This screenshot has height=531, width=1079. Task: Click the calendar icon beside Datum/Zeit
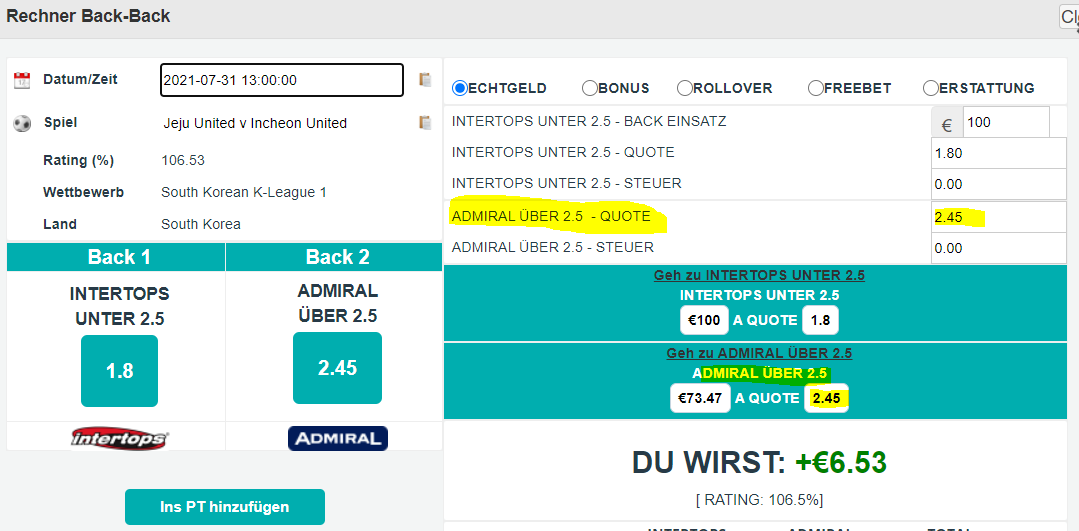pyautogui.click(x=22, y=80)
